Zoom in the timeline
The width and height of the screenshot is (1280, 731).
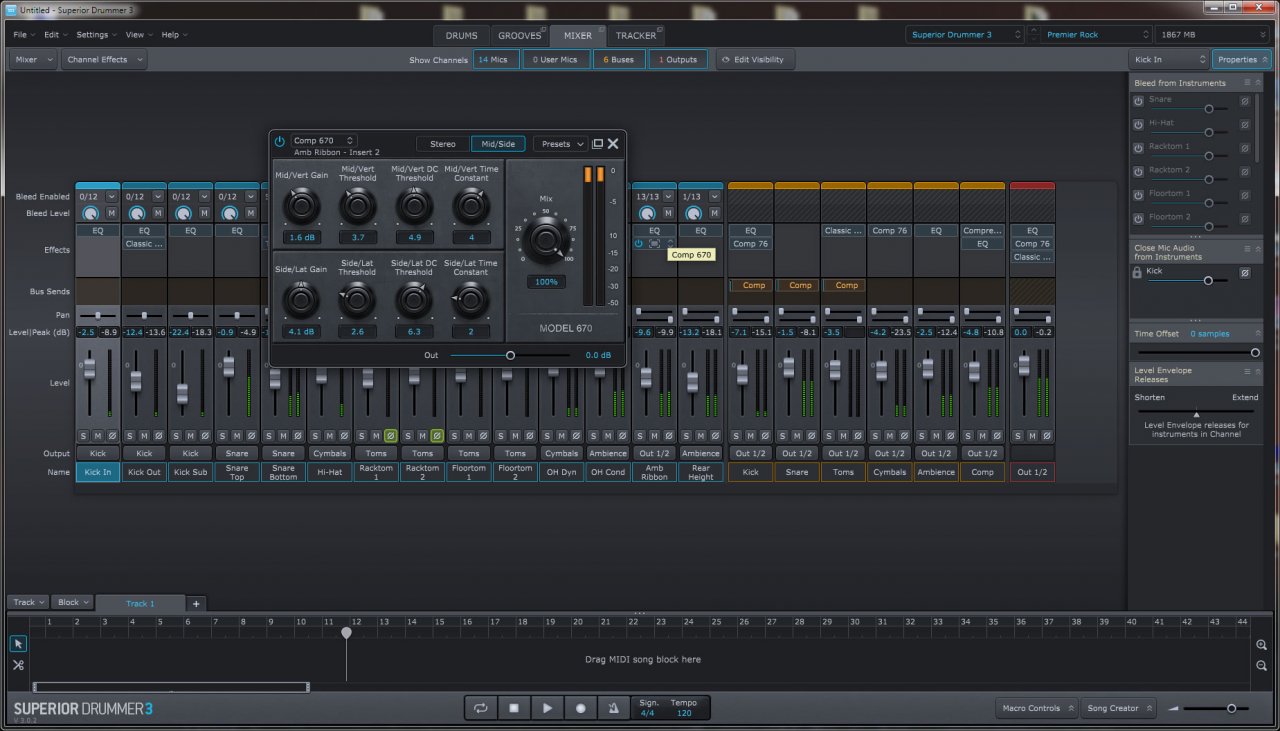pyautogui.click(x=1262, y=645)
